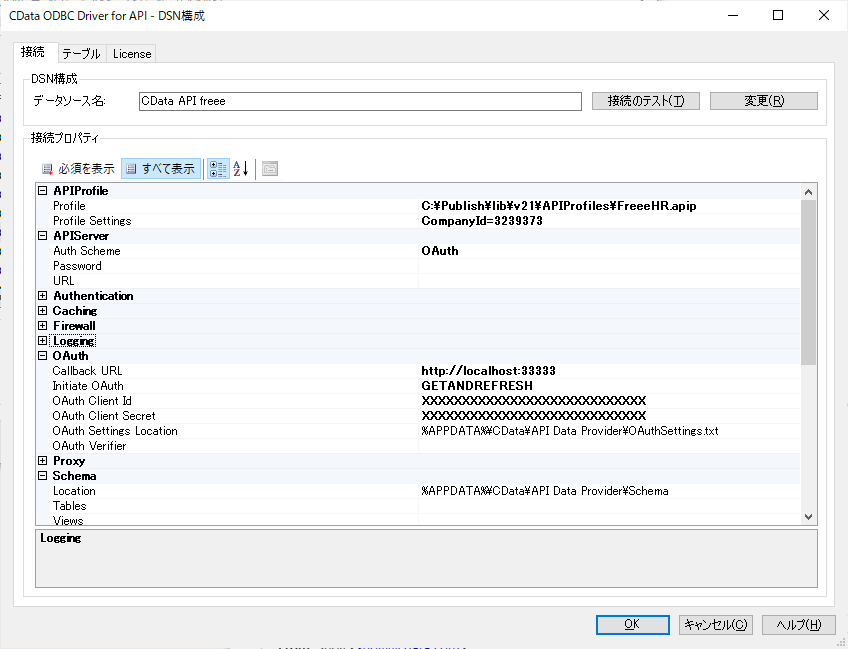Expand the Proxy category
This screenshot has width=848, height=649.
(43, 461)
